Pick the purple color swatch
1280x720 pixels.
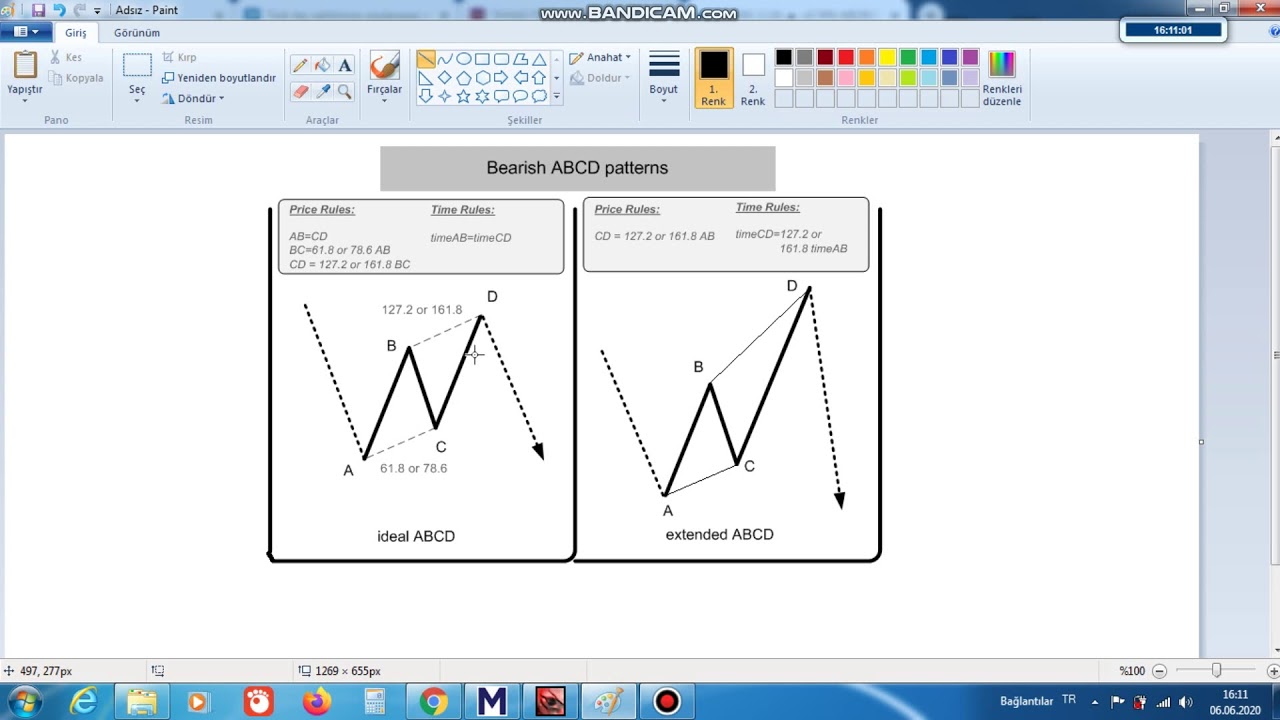pyautogui.click(x=970, y=57)
